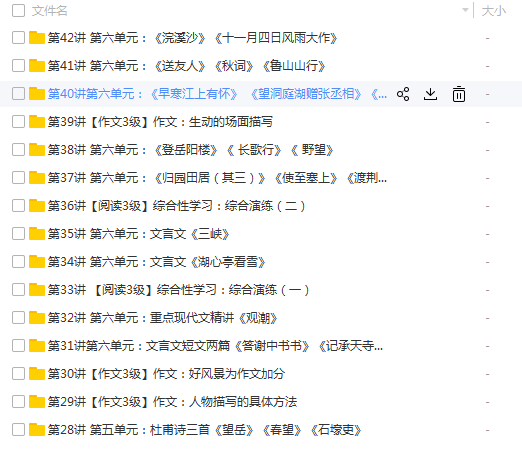The height and width of the screenshot is (473, 522).
Task: Open folder 第31讲第六单元：文言文短文两篇
Action: coord(215,346)
